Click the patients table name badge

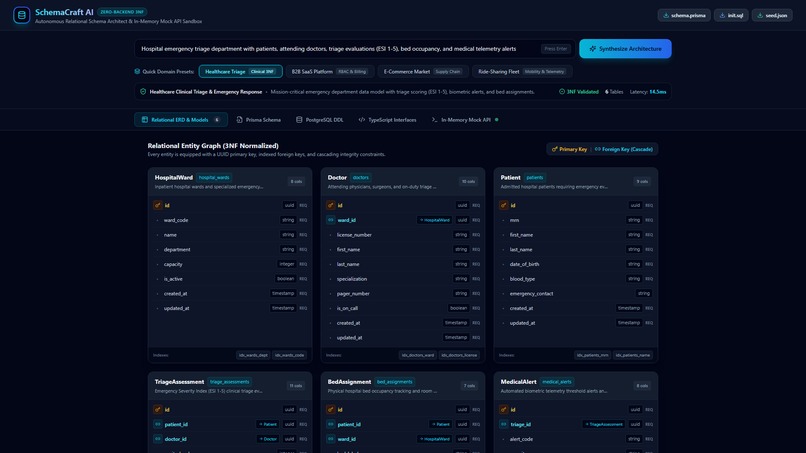point(535,177)
